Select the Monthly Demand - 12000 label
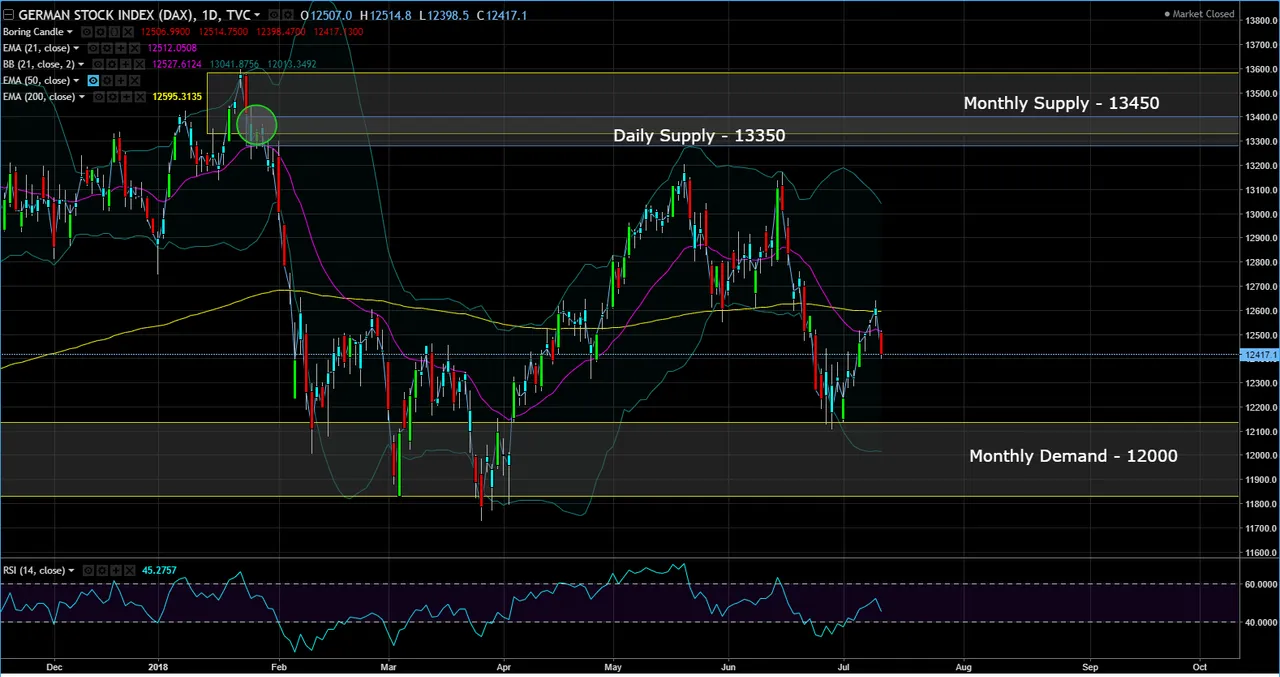The image size is (1280, 677). (1073, 456)
